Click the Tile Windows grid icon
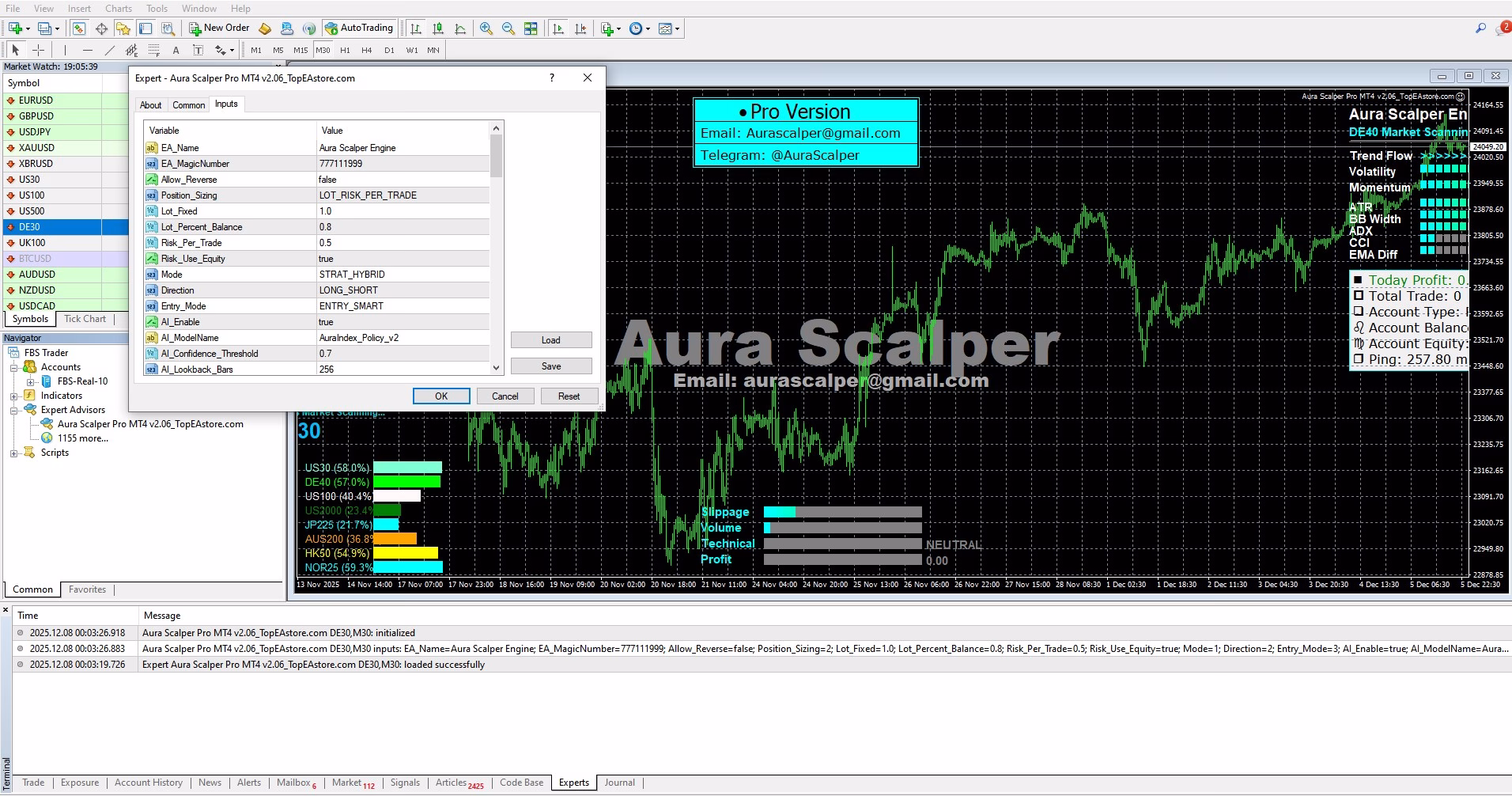This screenshot has height=796, width=1512. click(531, 28)
